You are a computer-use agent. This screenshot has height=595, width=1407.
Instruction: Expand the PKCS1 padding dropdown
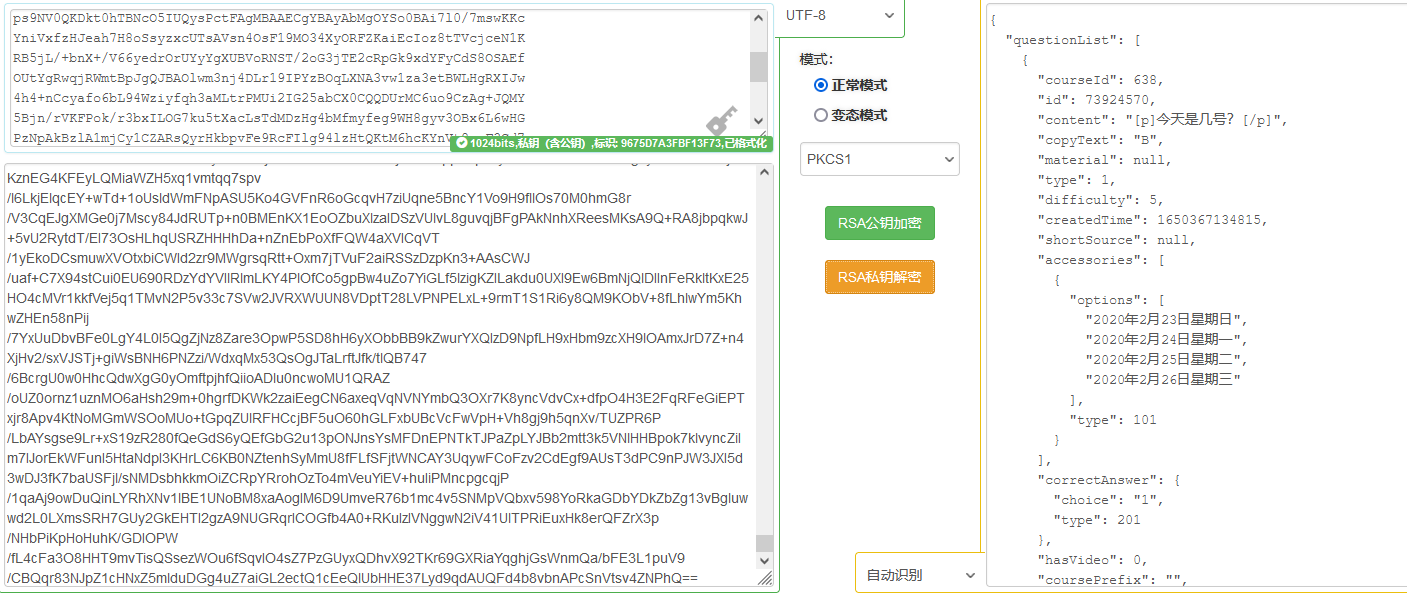tap(879, 159)
